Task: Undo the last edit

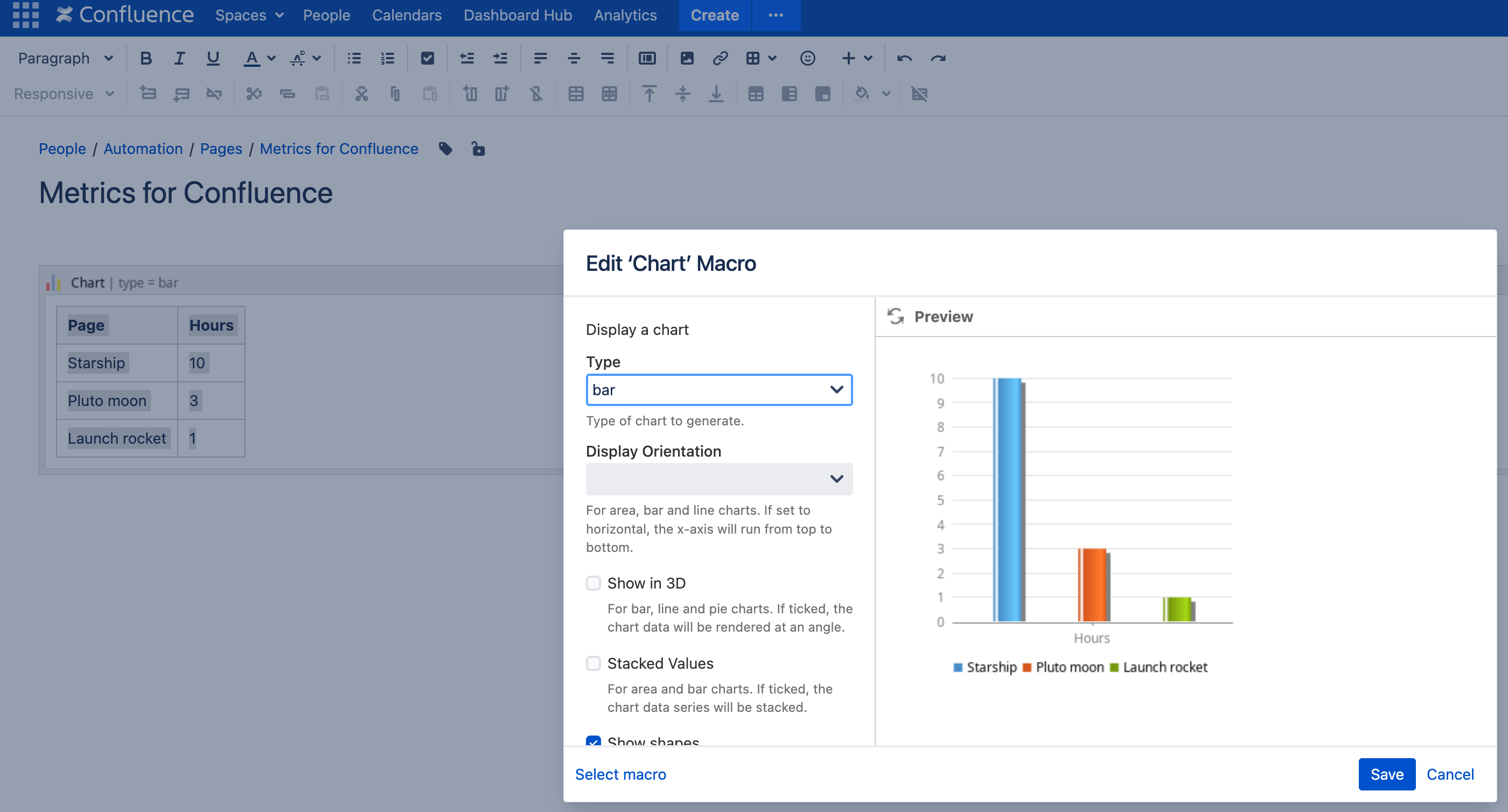Action: (903, 58)
